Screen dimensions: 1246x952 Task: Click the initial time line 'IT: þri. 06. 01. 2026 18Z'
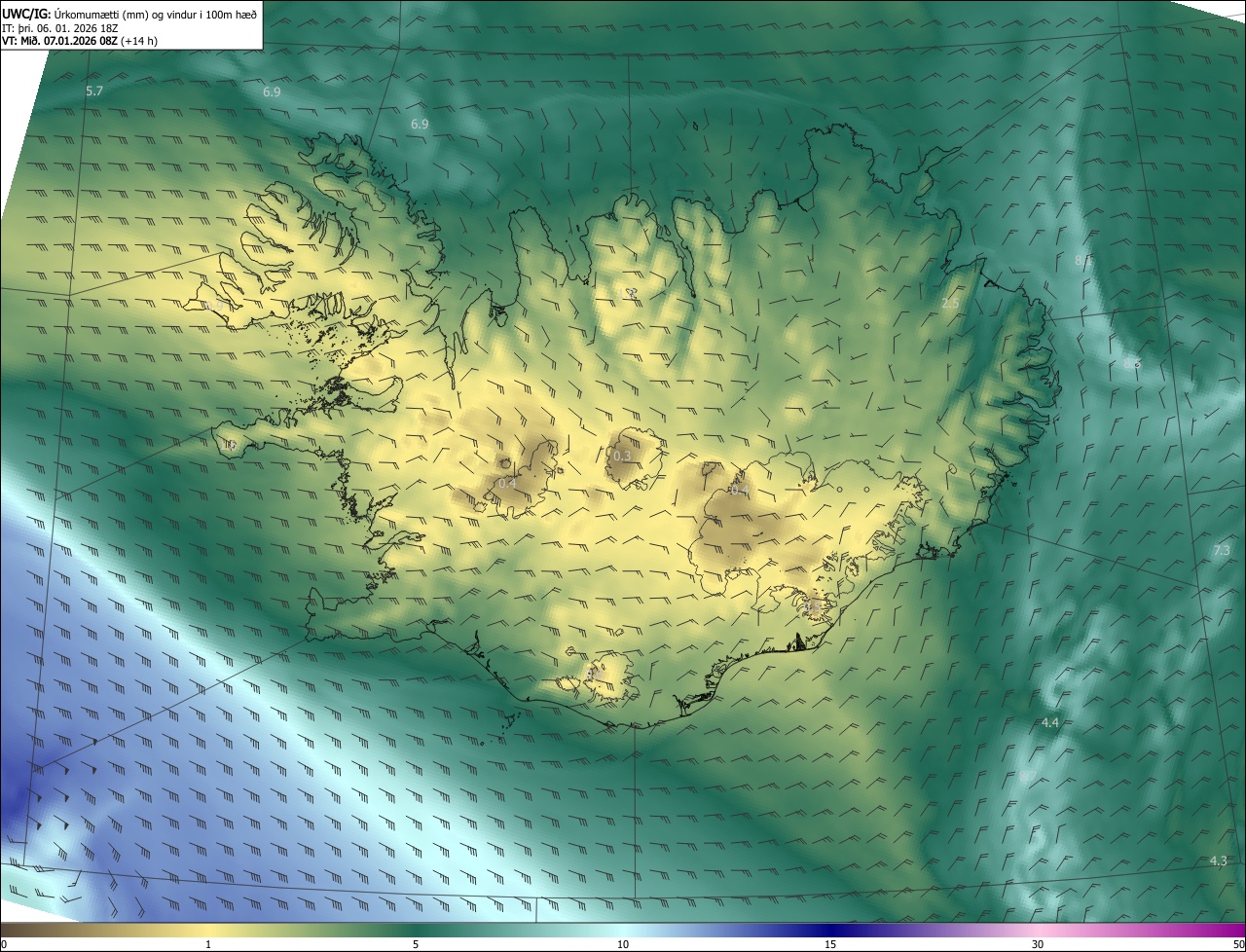tap(60, 28)
